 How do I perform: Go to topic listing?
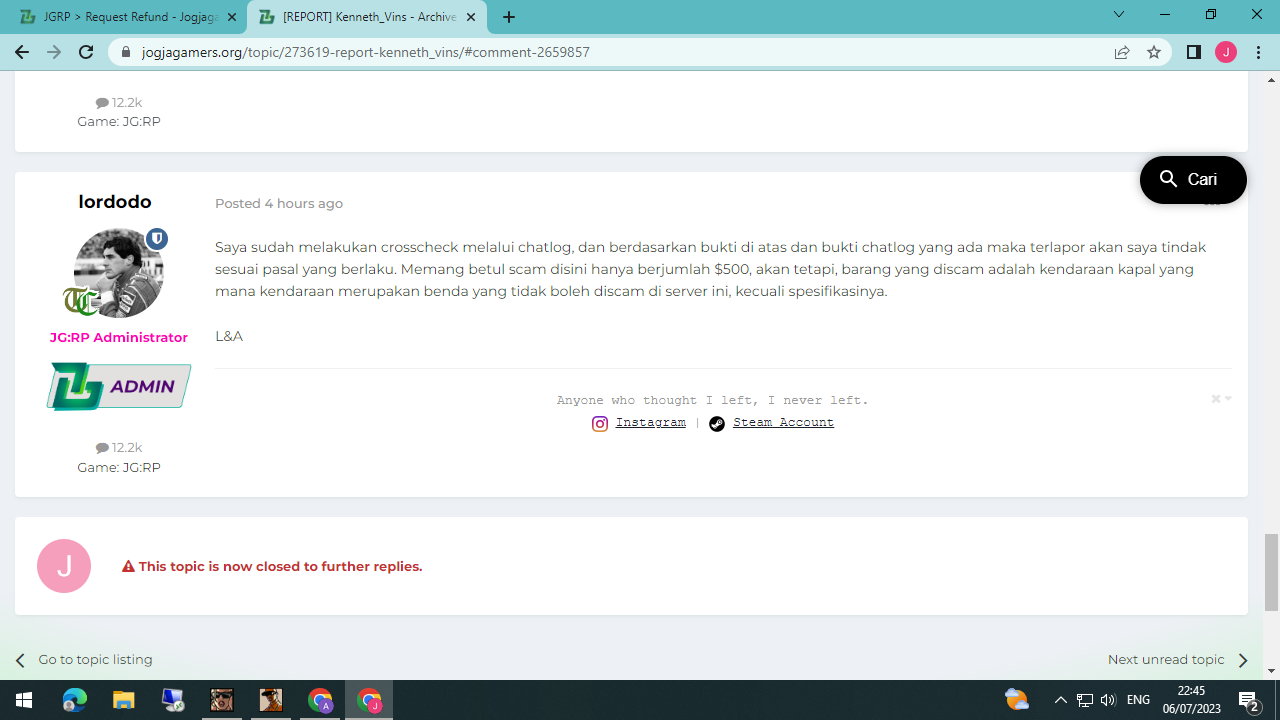coord(95,660)
